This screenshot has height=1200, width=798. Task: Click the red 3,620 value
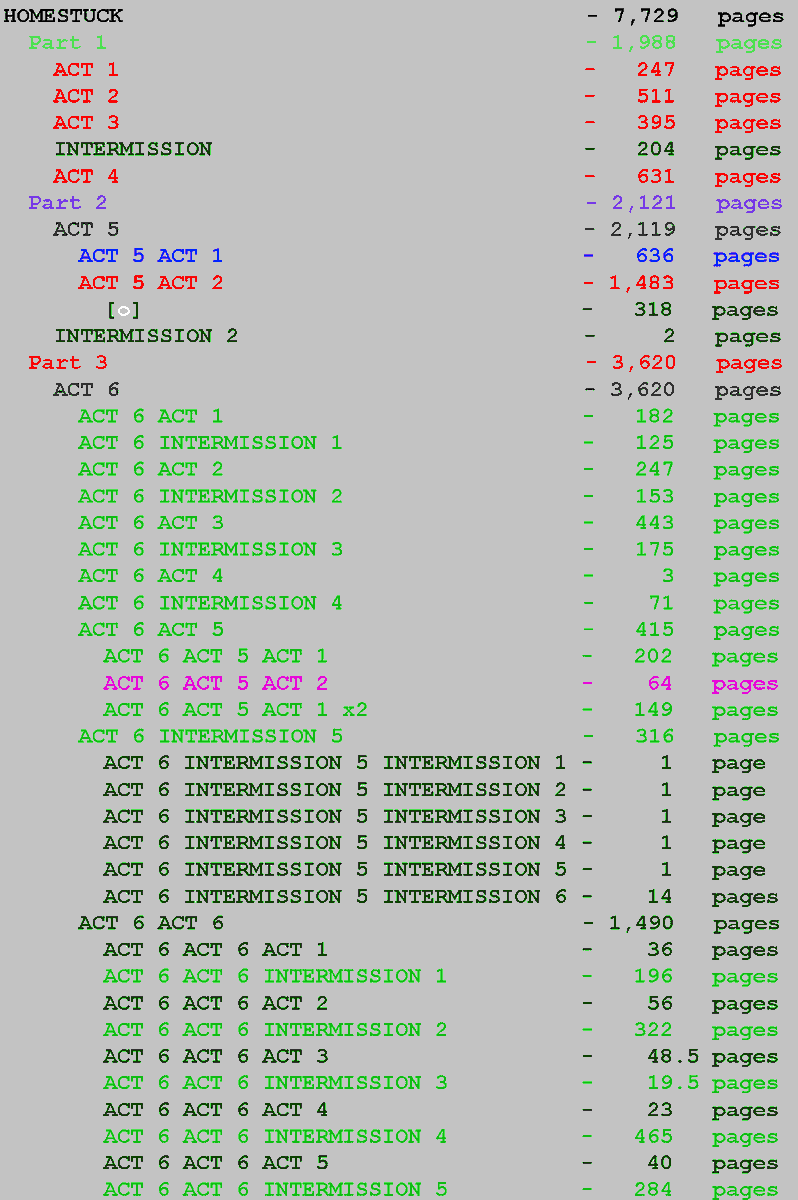(x=644, y=363)
